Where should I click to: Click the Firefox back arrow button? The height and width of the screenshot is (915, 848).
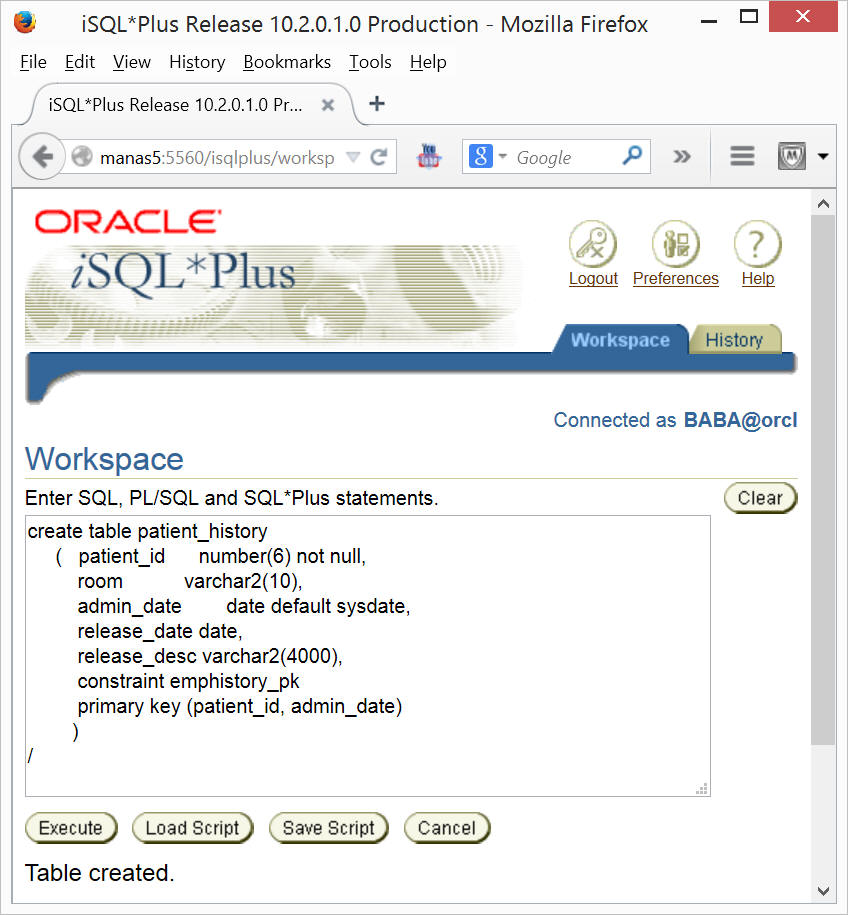click(x=42, y=156)
